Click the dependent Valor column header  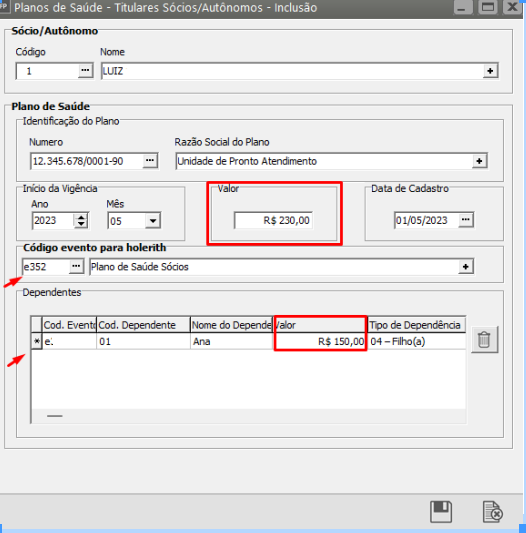pos(320,325)
